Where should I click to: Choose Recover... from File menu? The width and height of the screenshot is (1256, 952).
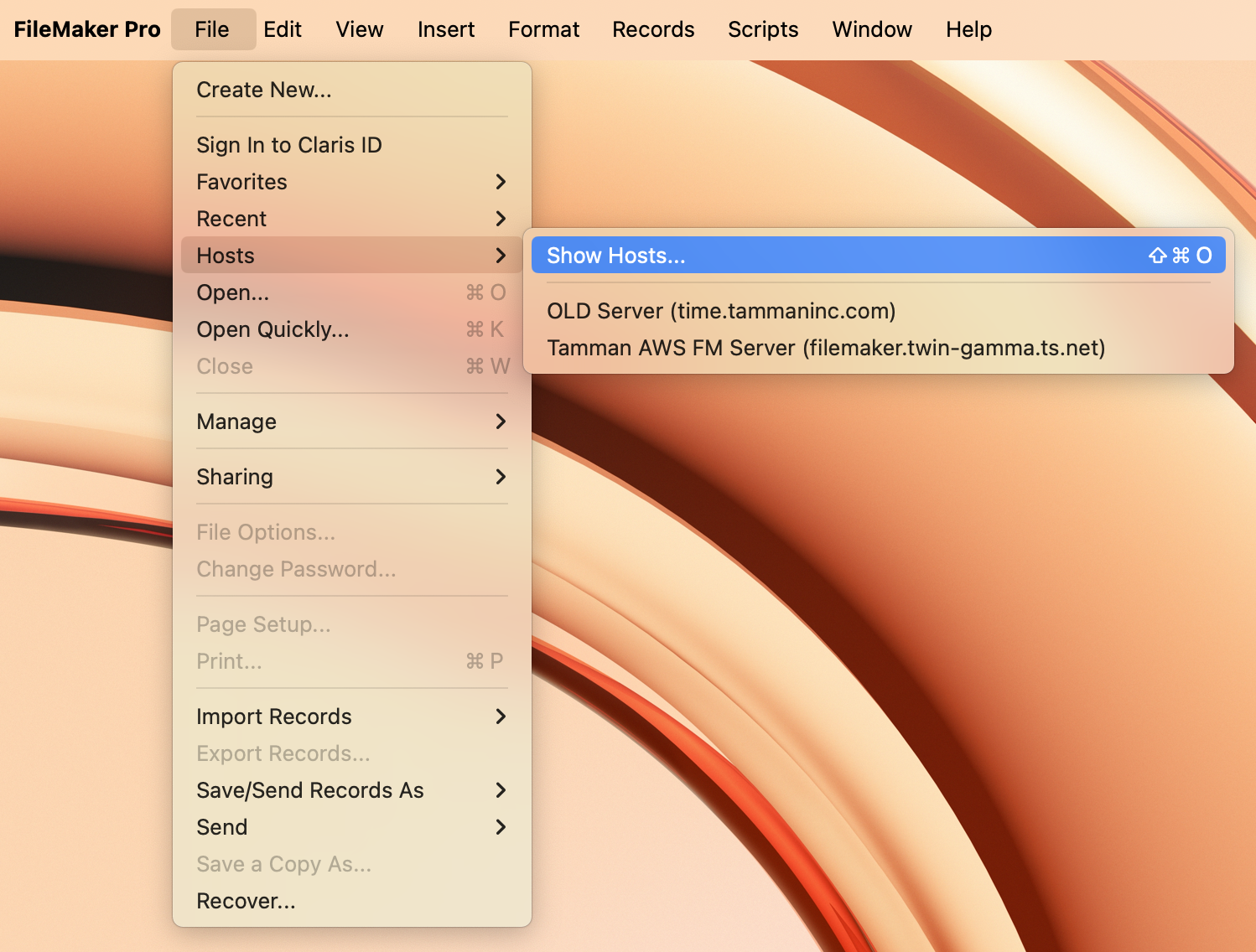pyautogui.click(x=352, y=901)
